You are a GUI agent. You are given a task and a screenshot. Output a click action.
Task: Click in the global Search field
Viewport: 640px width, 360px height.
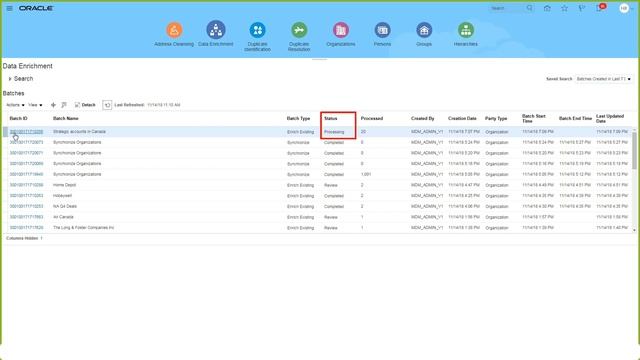click(x=507, y=8)
